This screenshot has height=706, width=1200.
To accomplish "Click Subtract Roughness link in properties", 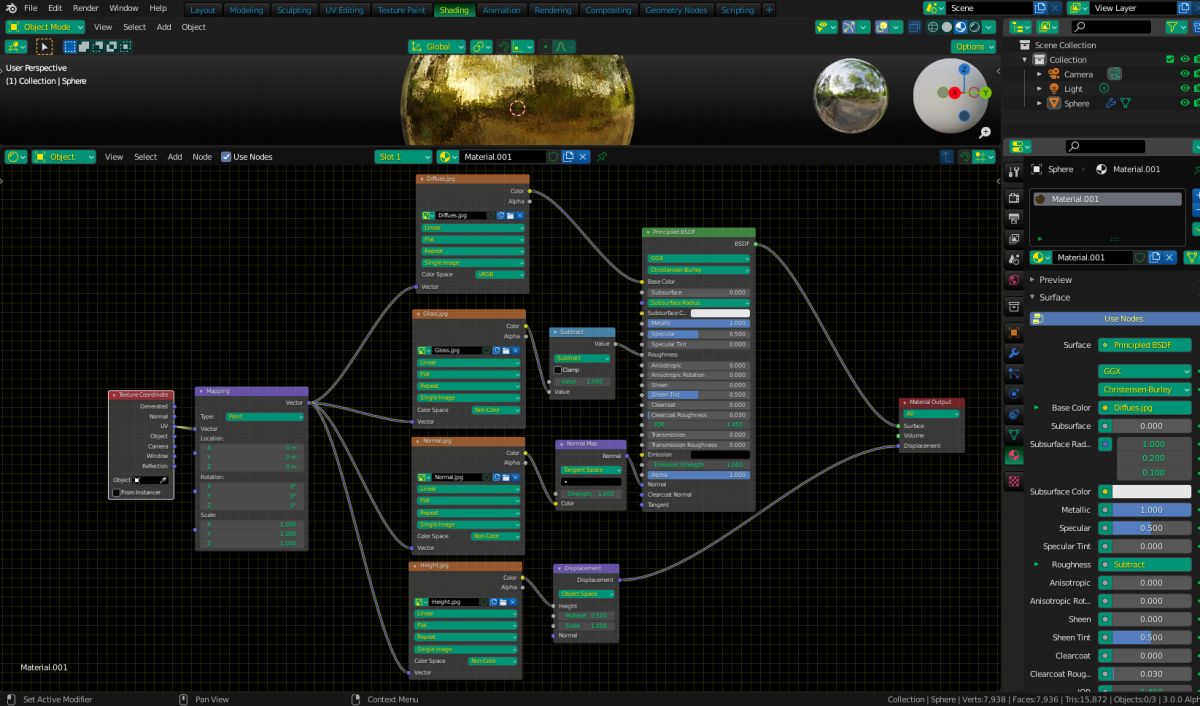I will click(x=1145, y=564).
